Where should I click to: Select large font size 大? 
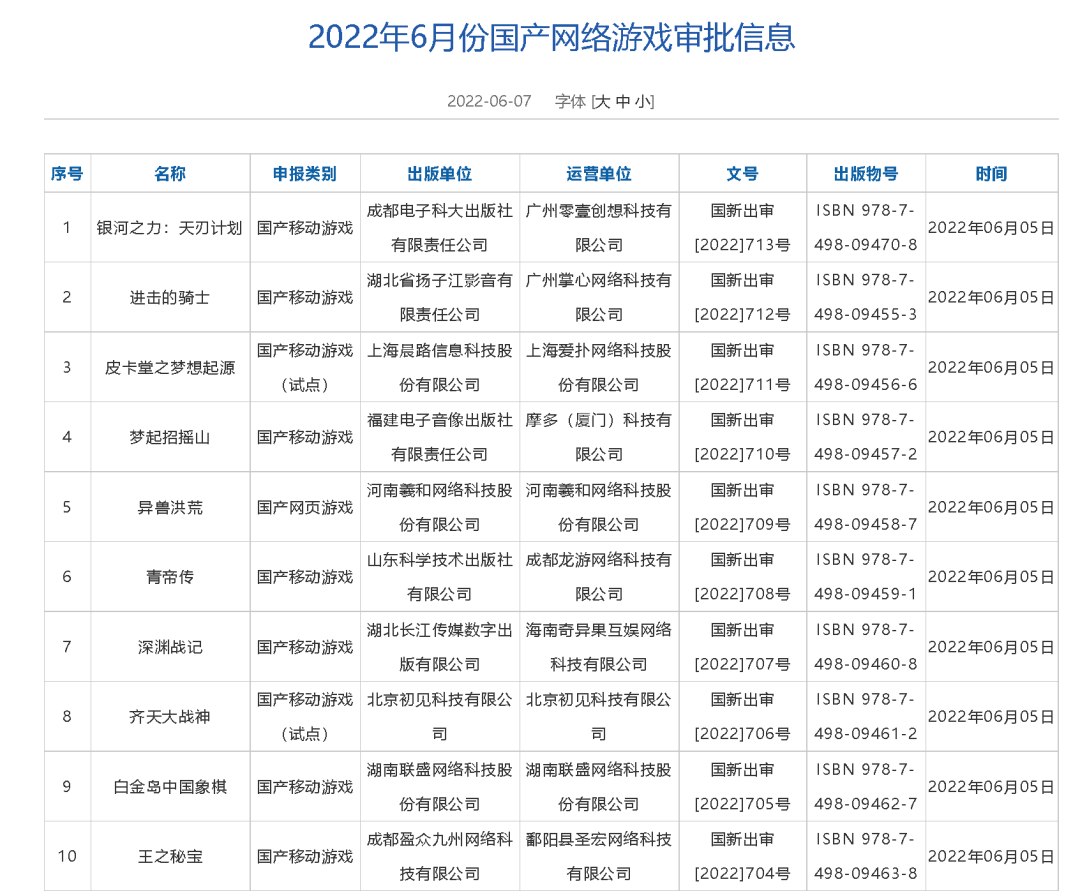coord(601,102)
